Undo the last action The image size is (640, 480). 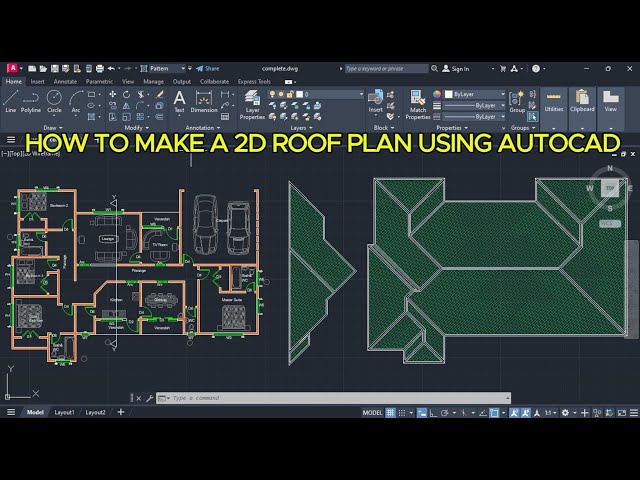point(111,69)
